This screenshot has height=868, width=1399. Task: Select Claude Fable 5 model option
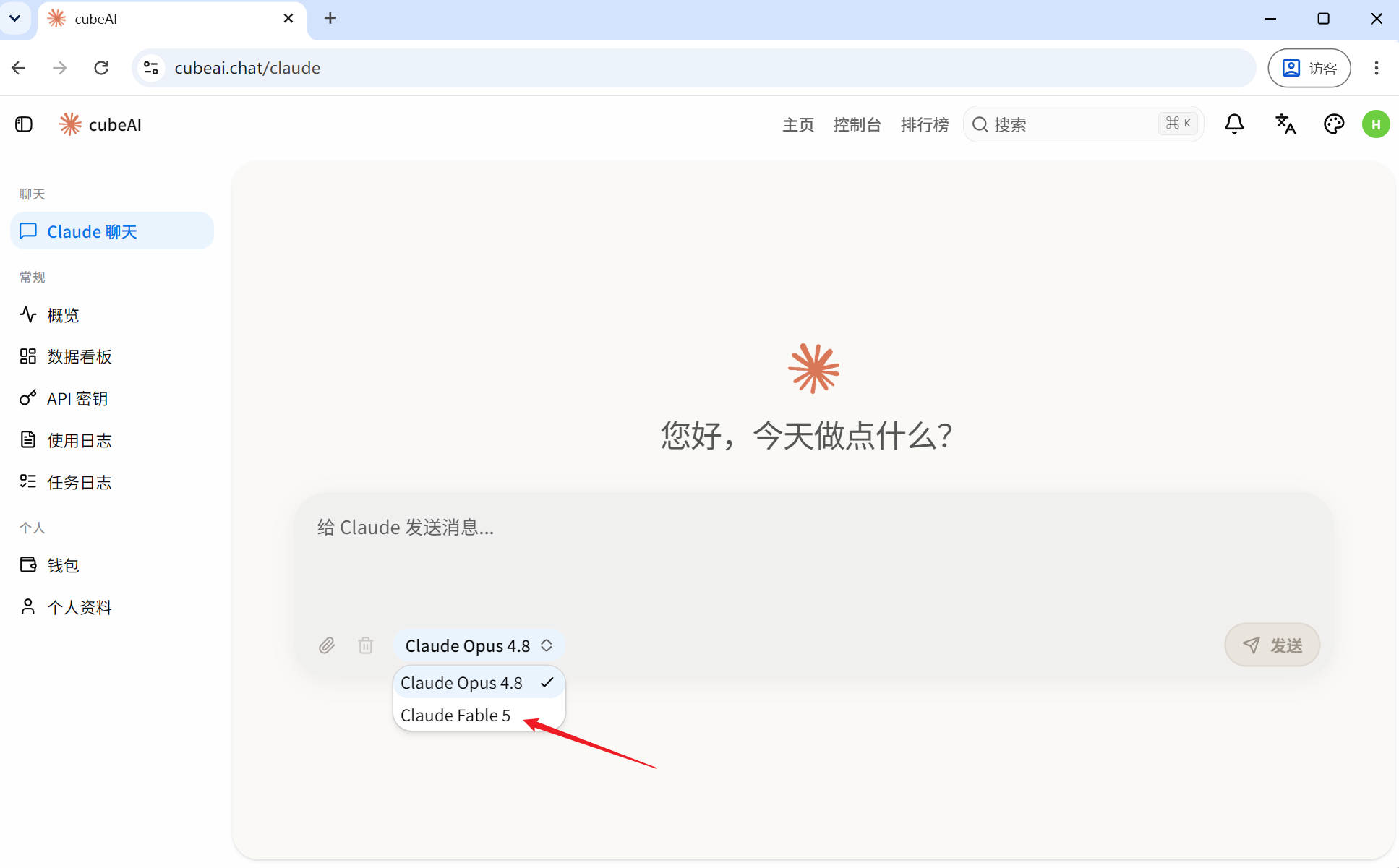click(x=478, y=715)
